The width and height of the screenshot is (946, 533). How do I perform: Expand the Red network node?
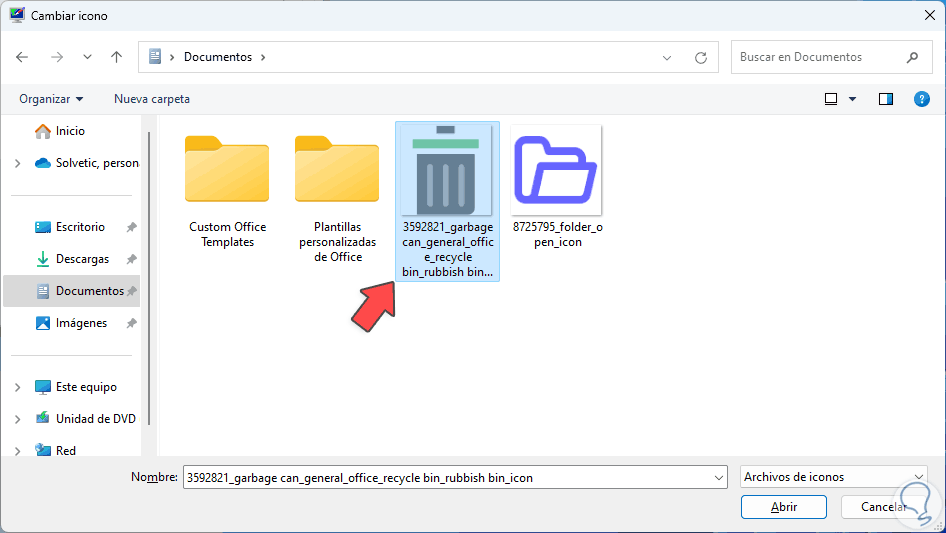pos(17,451)
